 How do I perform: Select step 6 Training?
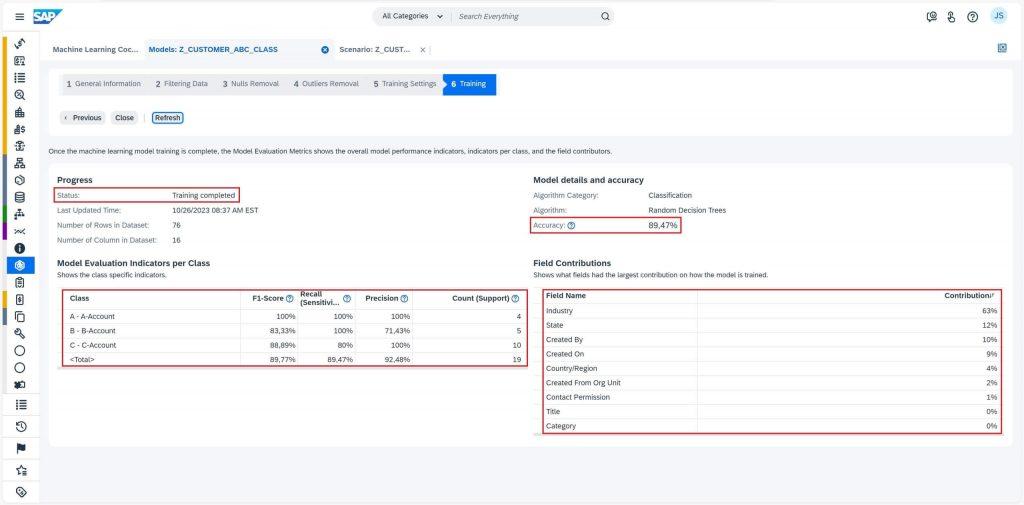469,84
